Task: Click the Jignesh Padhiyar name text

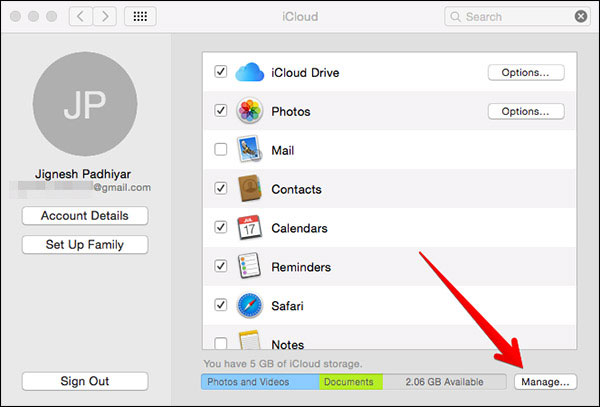Action: 83,174
